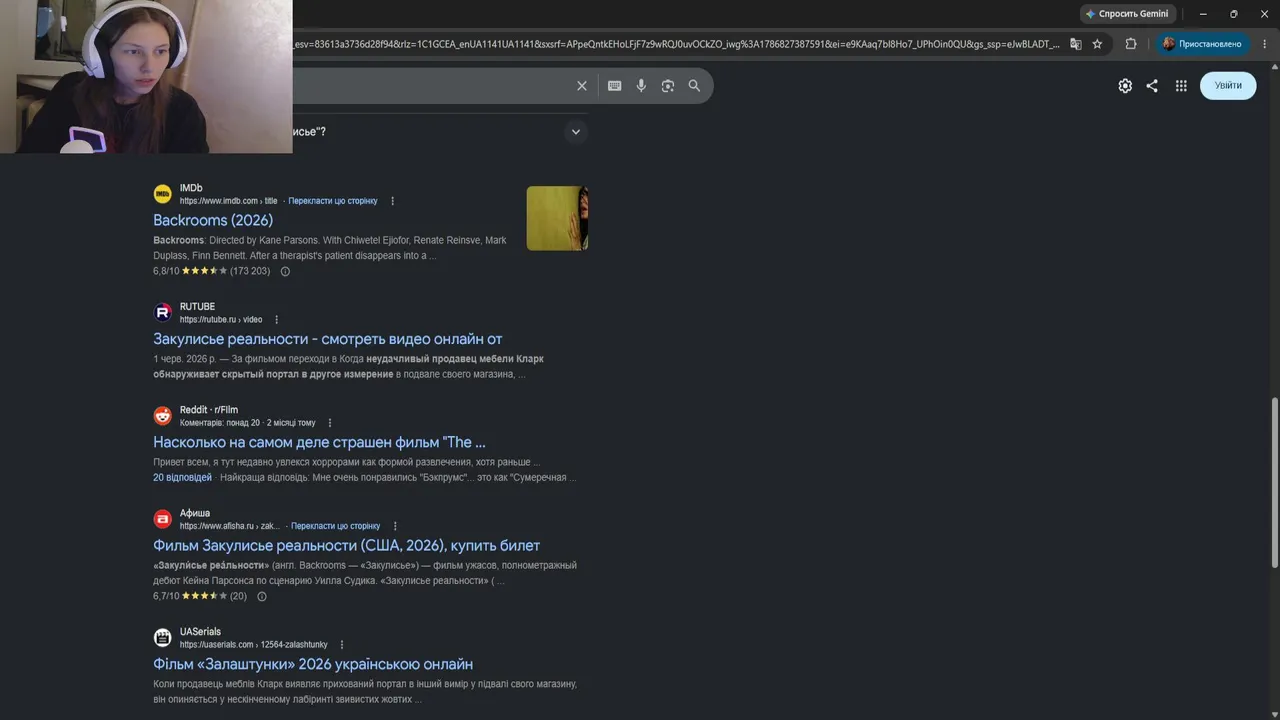1280x720 pixels.
Task: Open the Приостановлено profile button
Action: (x=1202, y=44)
